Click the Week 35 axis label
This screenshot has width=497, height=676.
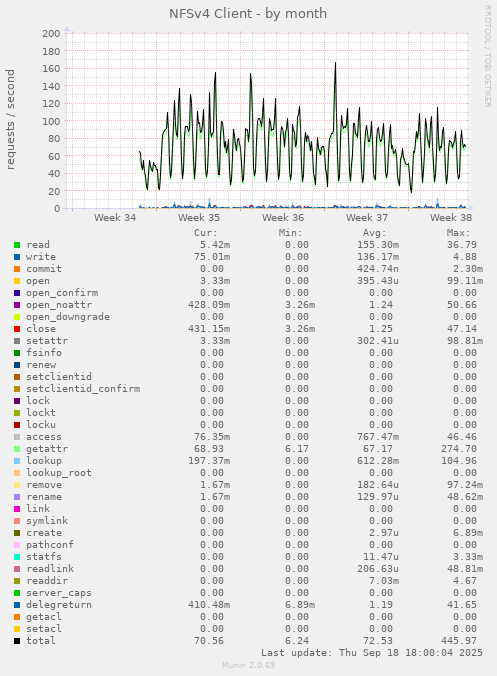(x=199, y=218)
